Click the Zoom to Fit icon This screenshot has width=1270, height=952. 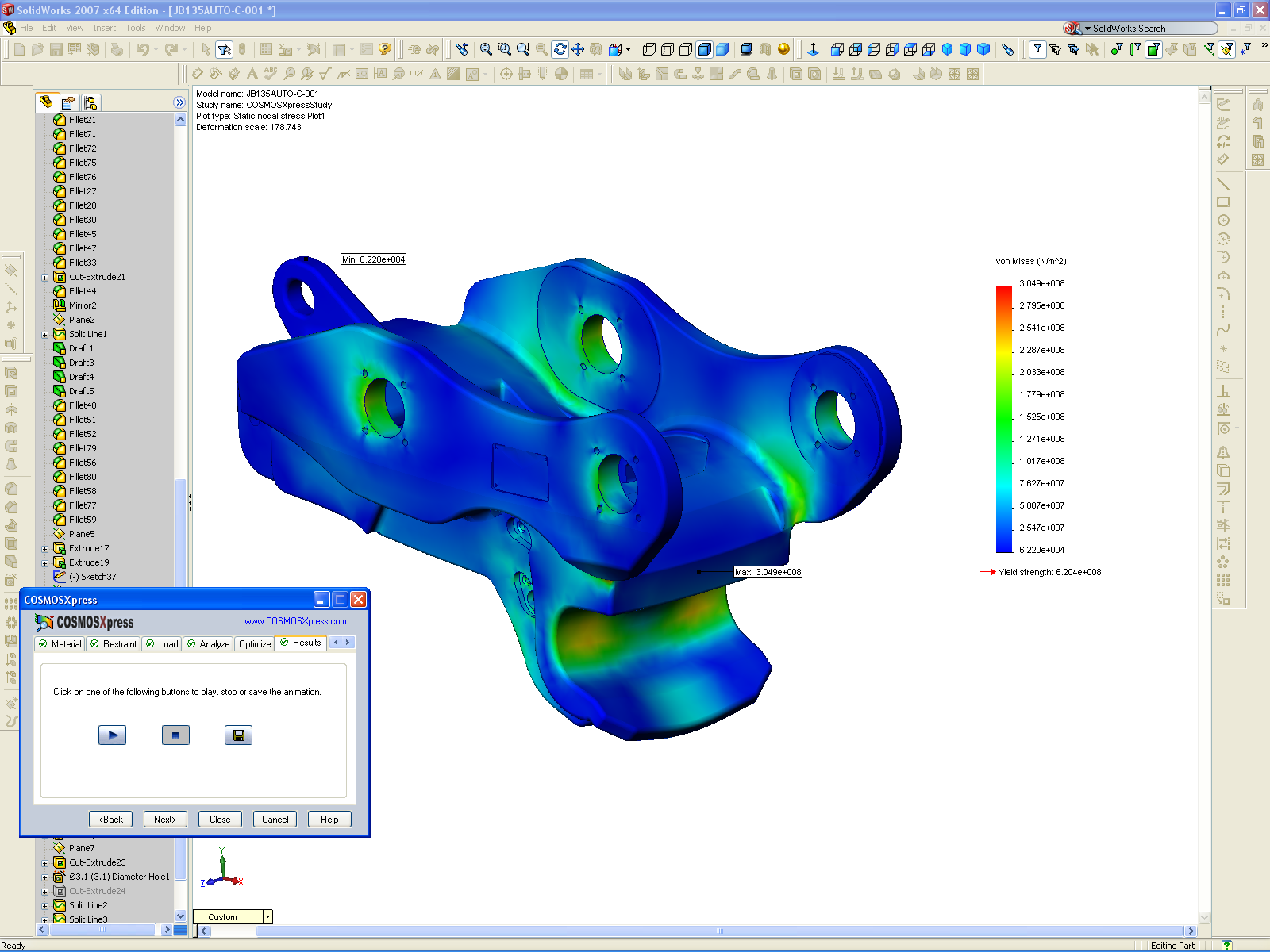486,49
